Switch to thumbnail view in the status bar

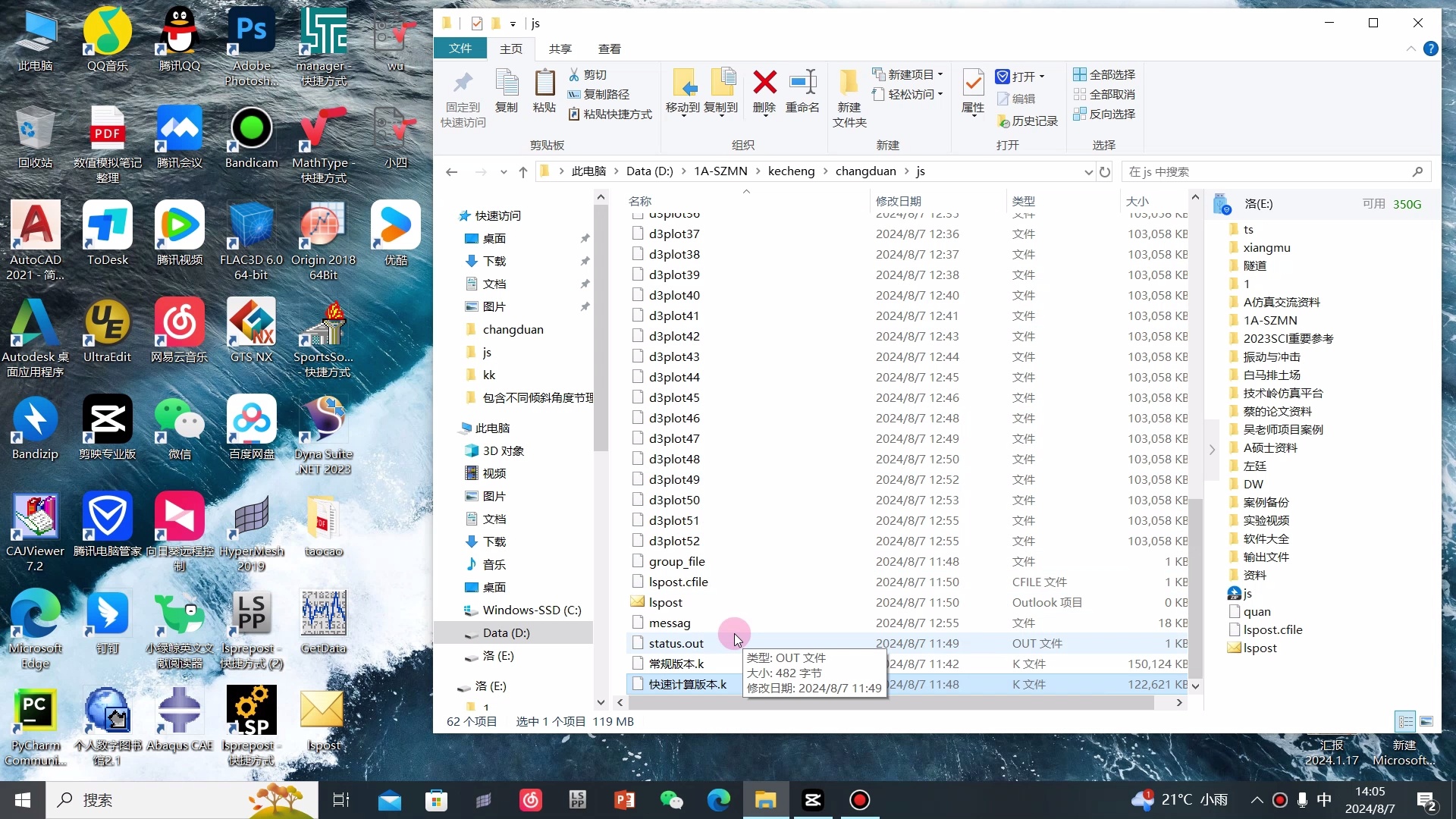point(1428,722)
